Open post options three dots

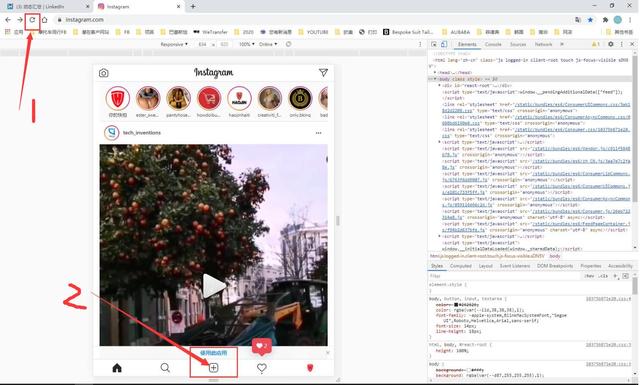coord(318,133)
